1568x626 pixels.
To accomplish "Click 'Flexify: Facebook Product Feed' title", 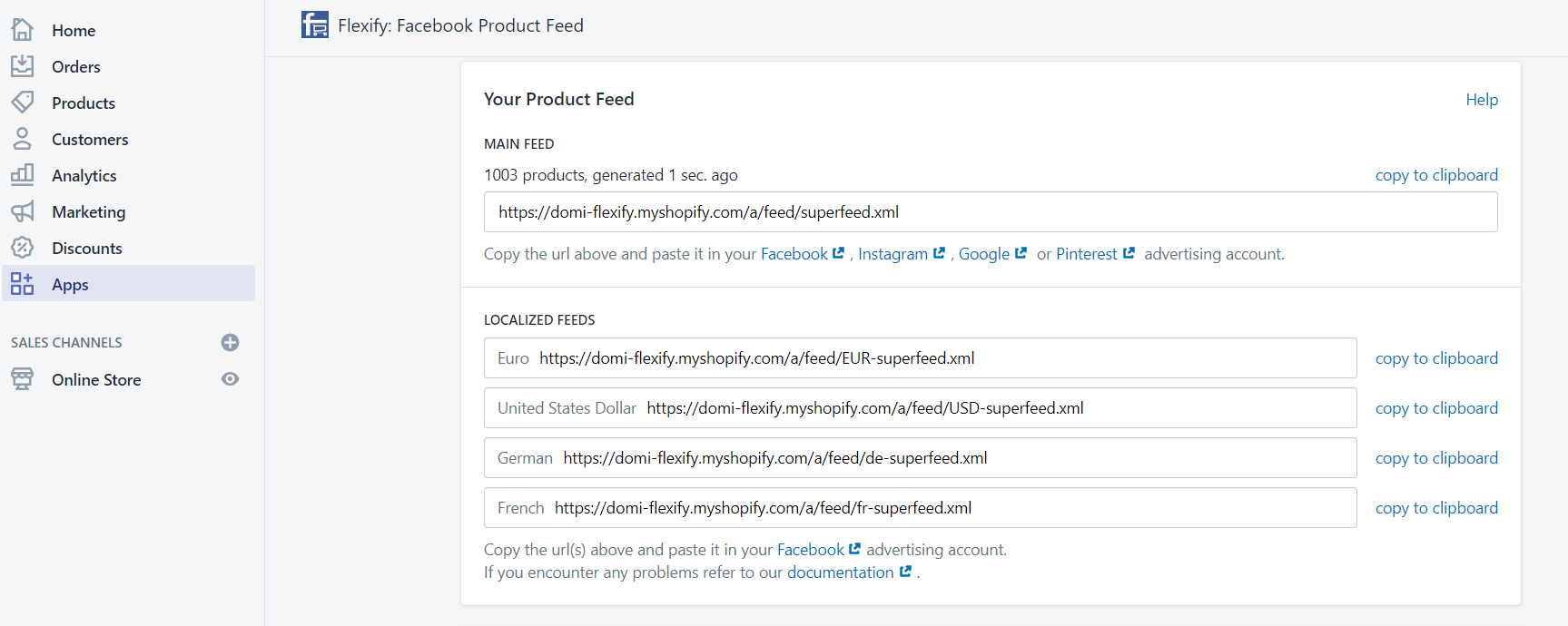I will point(461,25).
